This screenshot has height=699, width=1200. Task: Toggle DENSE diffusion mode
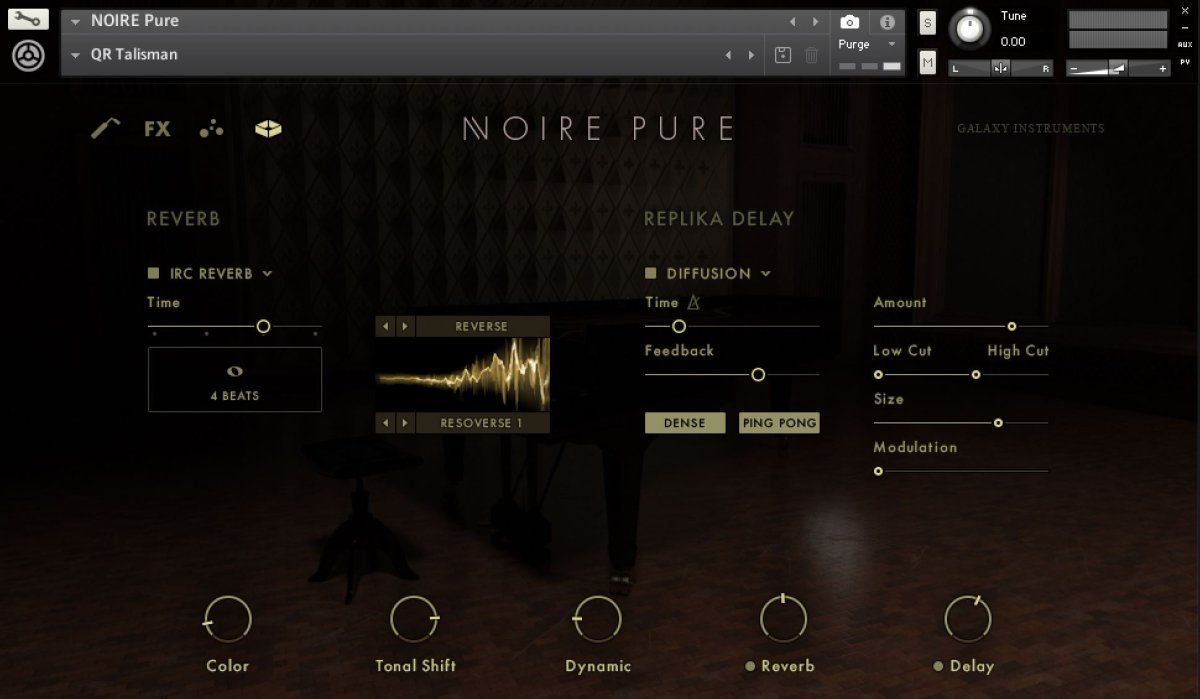click(685, 423)
